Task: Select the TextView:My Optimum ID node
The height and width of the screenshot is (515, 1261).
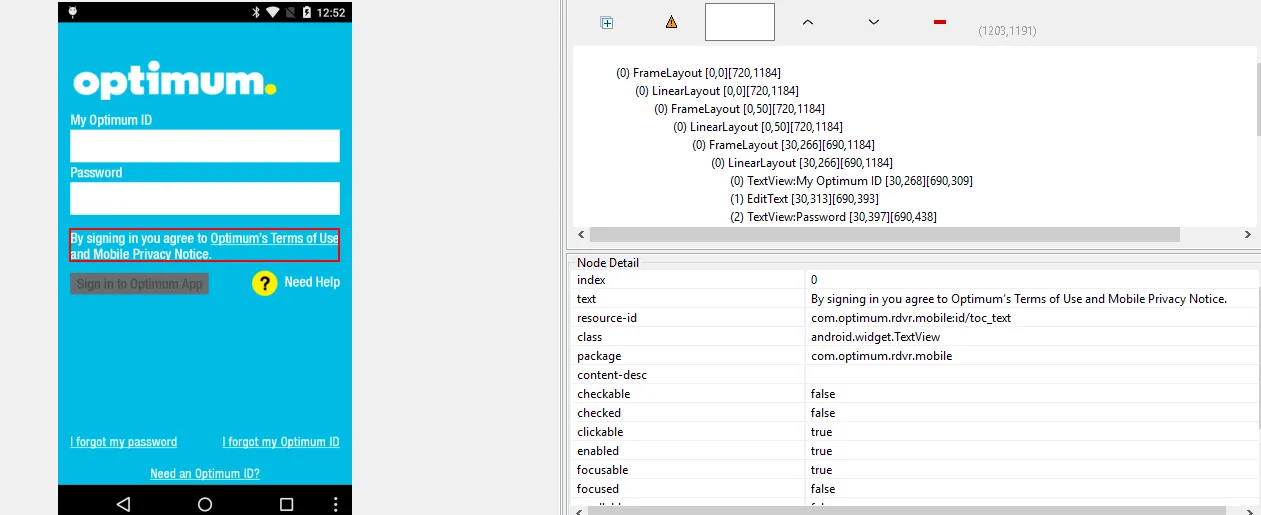Action: [x=851, y=181]
